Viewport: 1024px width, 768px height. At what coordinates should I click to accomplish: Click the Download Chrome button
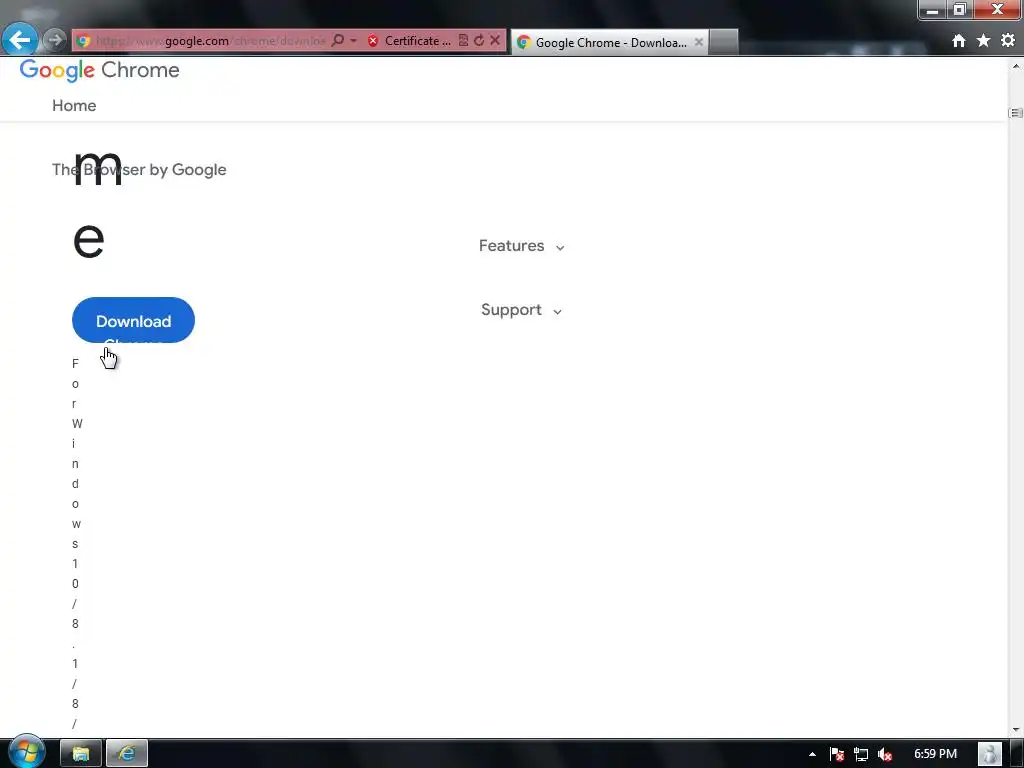click(133, 320)
